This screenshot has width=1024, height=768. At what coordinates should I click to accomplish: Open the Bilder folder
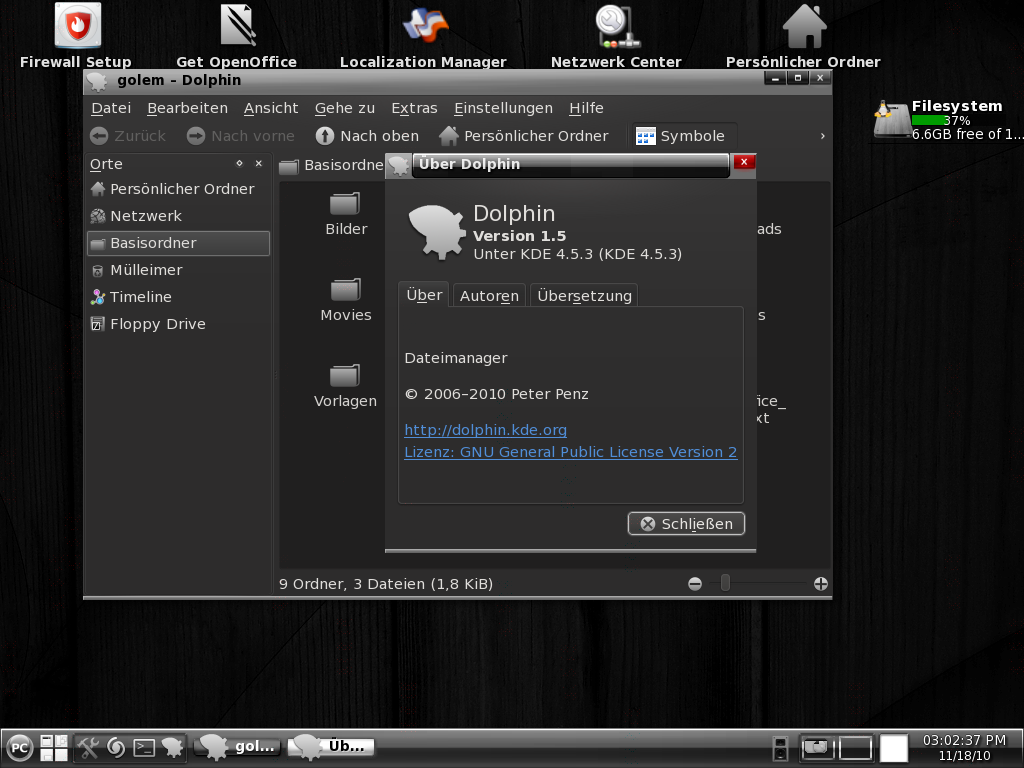tap(345, 211)
